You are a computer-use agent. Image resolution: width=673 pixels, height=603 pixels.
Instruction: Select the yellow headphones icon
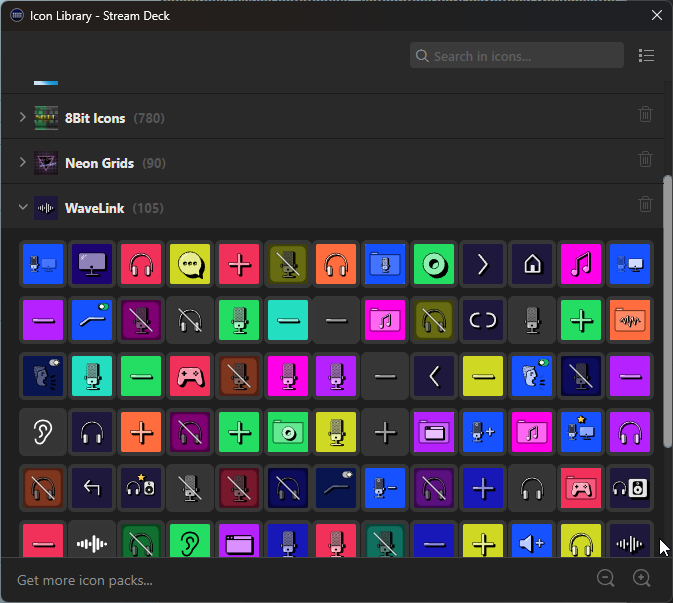(581, 541)
